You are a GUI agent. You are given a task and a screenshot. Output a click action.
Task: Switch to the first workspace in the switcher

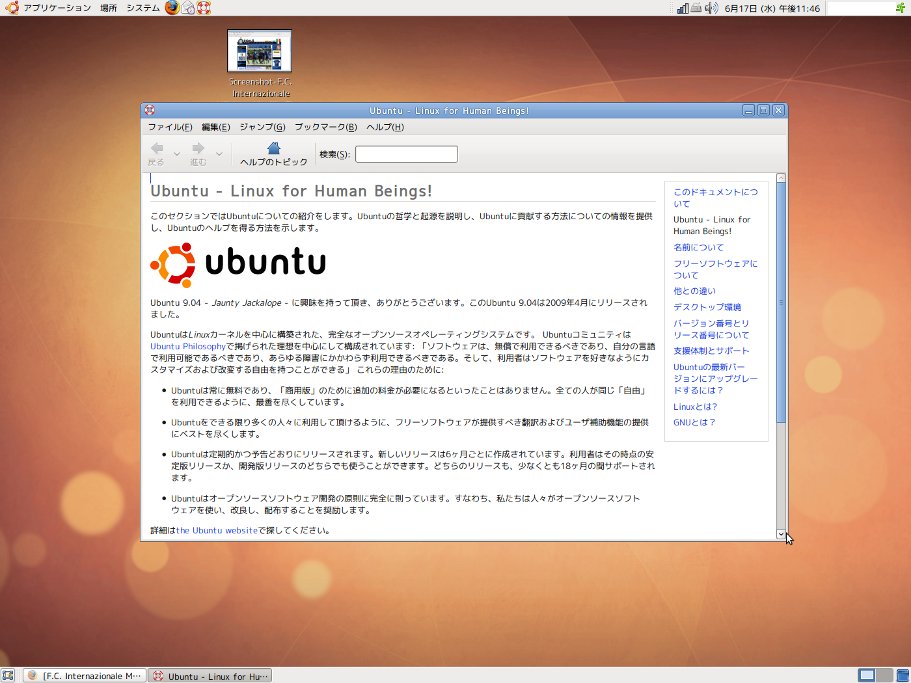[867, 675]
